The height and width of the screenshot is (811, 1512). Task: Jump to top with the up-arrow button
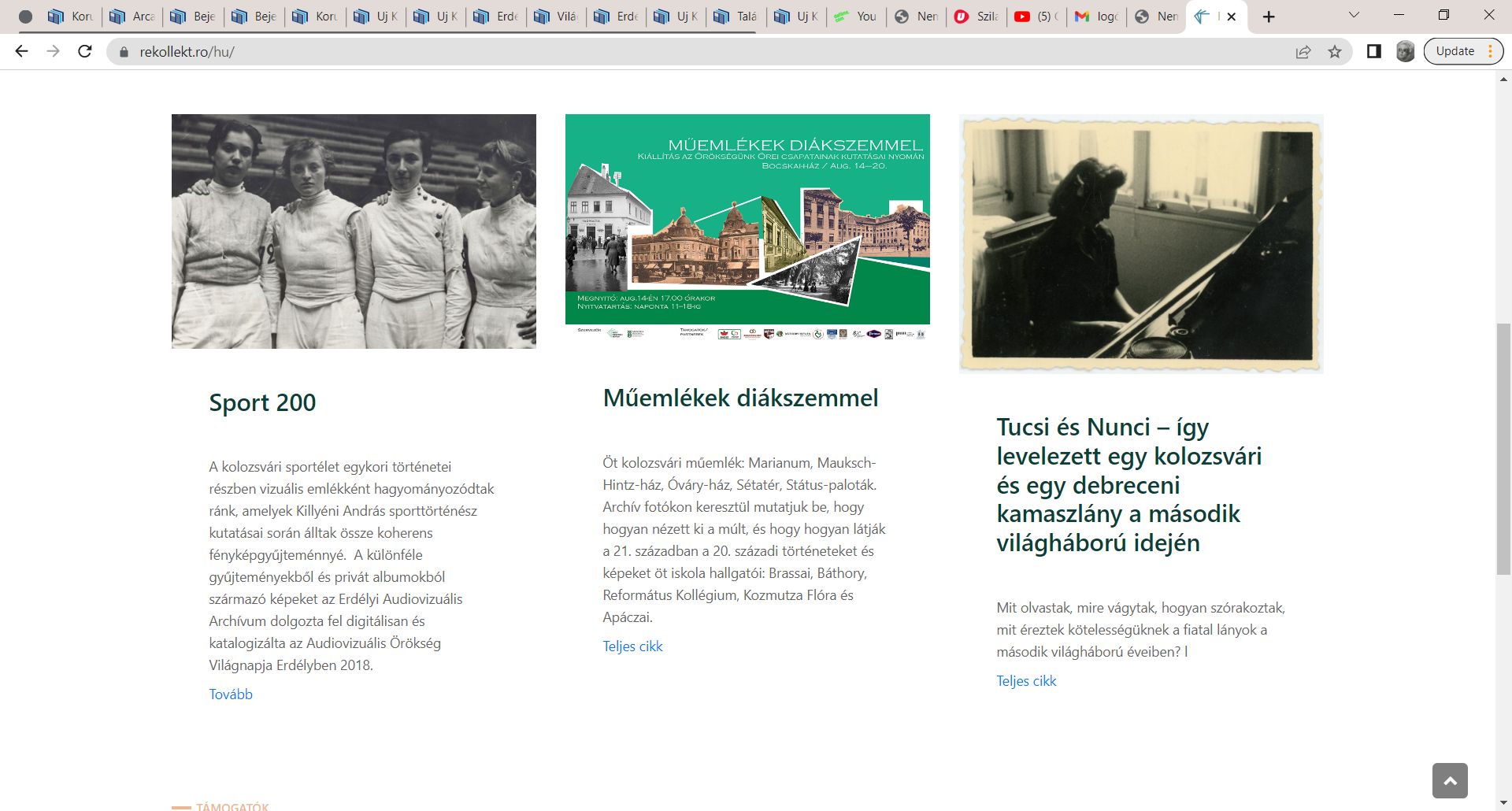(x=1450, y=780)
